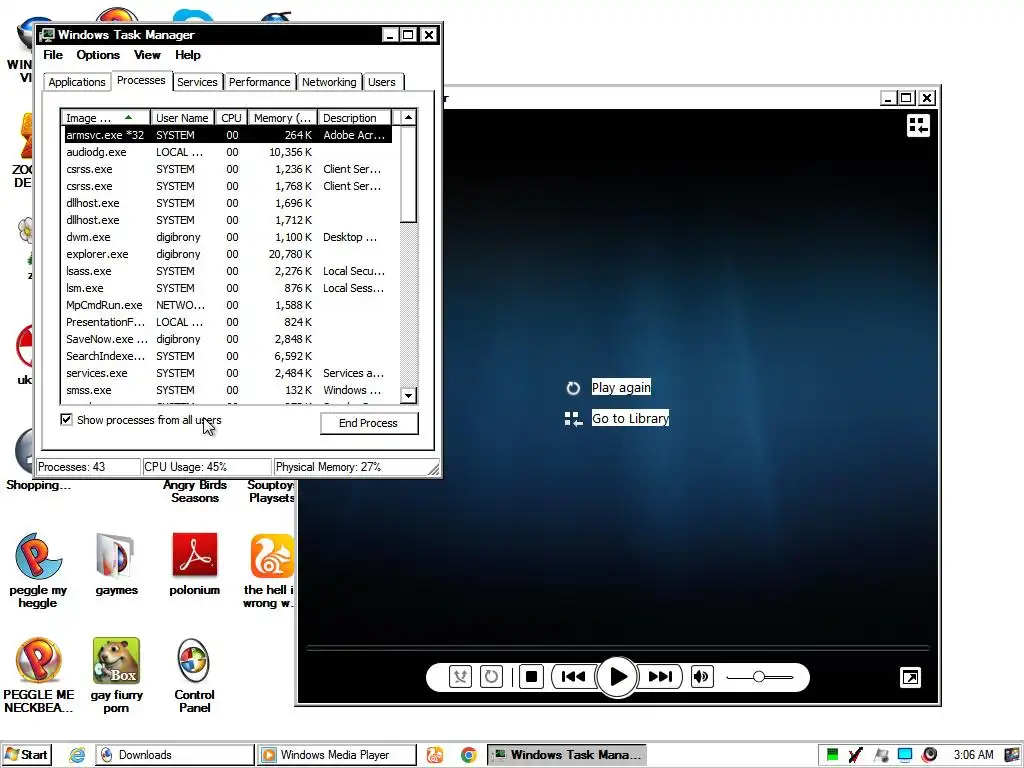Screen dimensions: 1024x768
Task: Select the smss.exe process row
Action: click(228, 390)
